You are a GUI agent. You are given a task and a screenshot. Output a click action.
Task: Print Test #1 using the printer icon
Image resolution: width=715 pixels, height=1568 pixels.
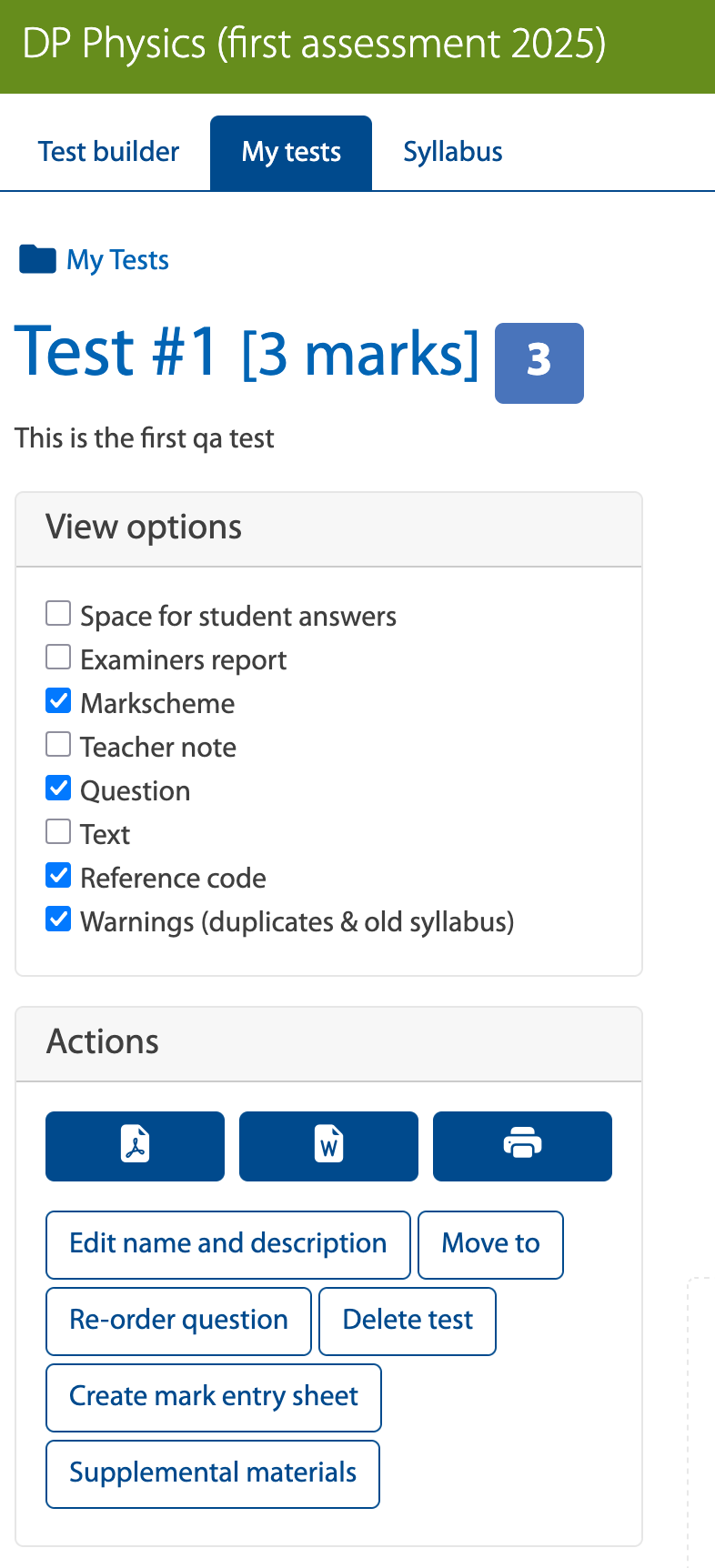tap(522, 1146)
